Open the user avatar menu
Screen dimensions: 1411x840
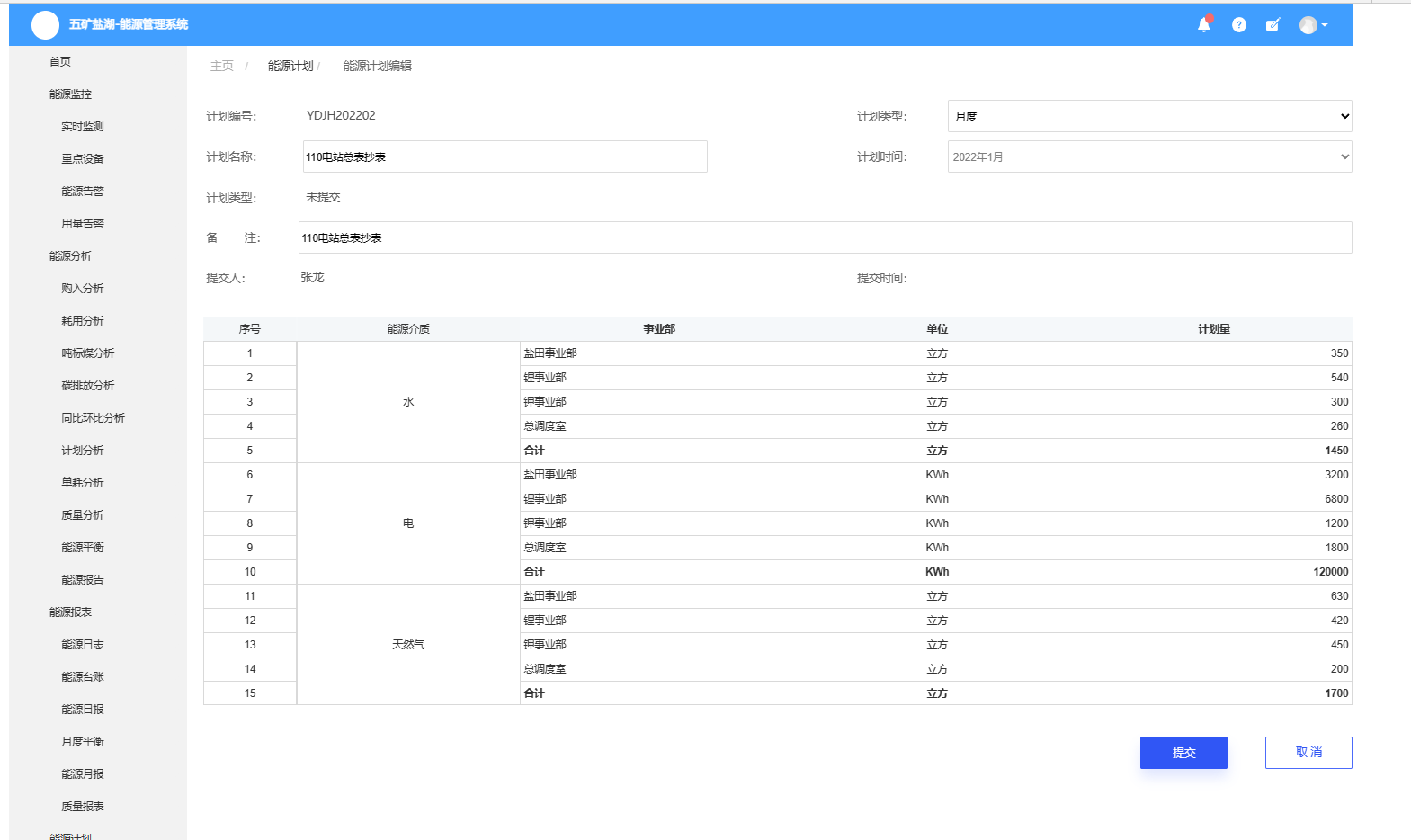coord(1313,25)
